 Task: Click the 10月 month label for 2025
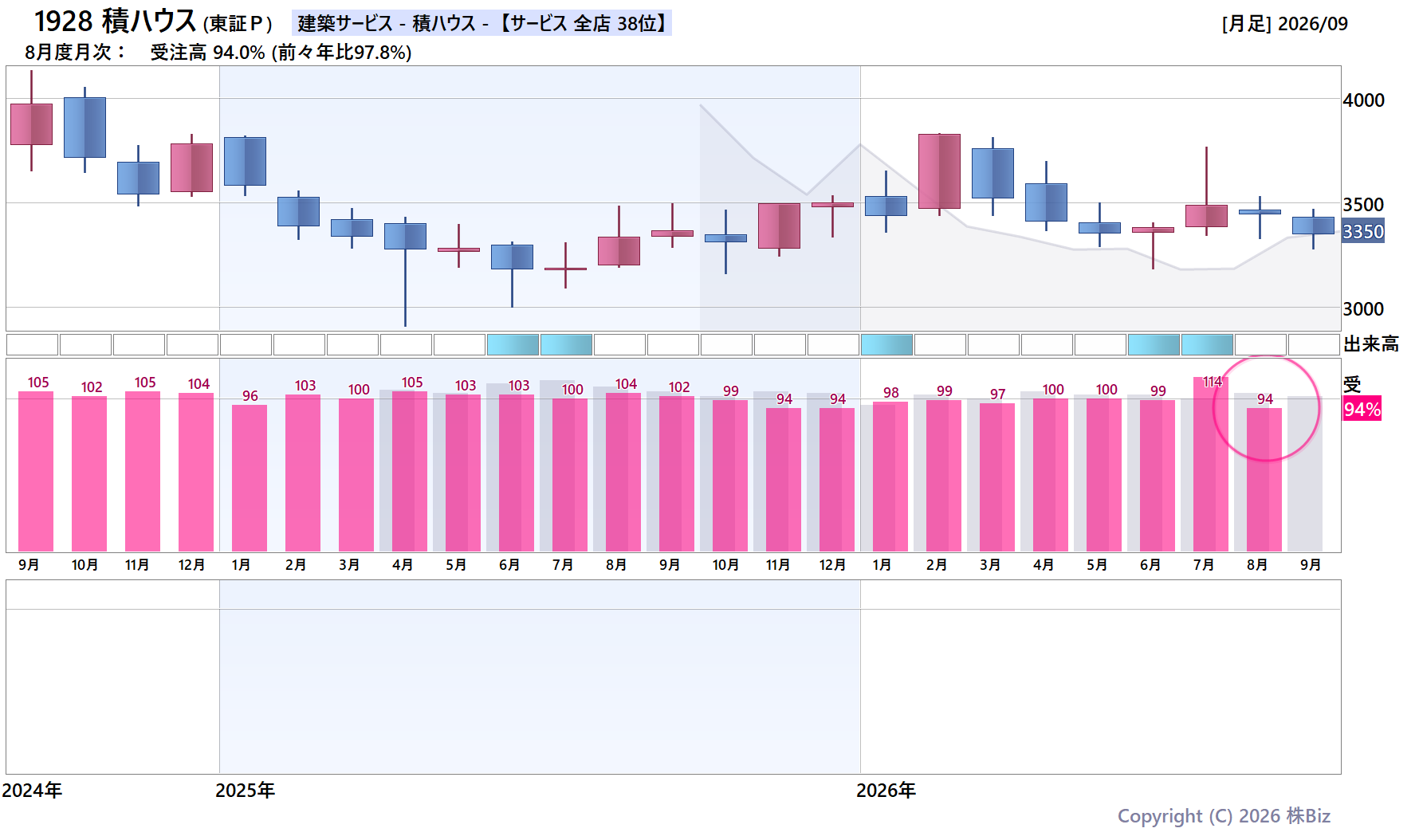point(725,565)
